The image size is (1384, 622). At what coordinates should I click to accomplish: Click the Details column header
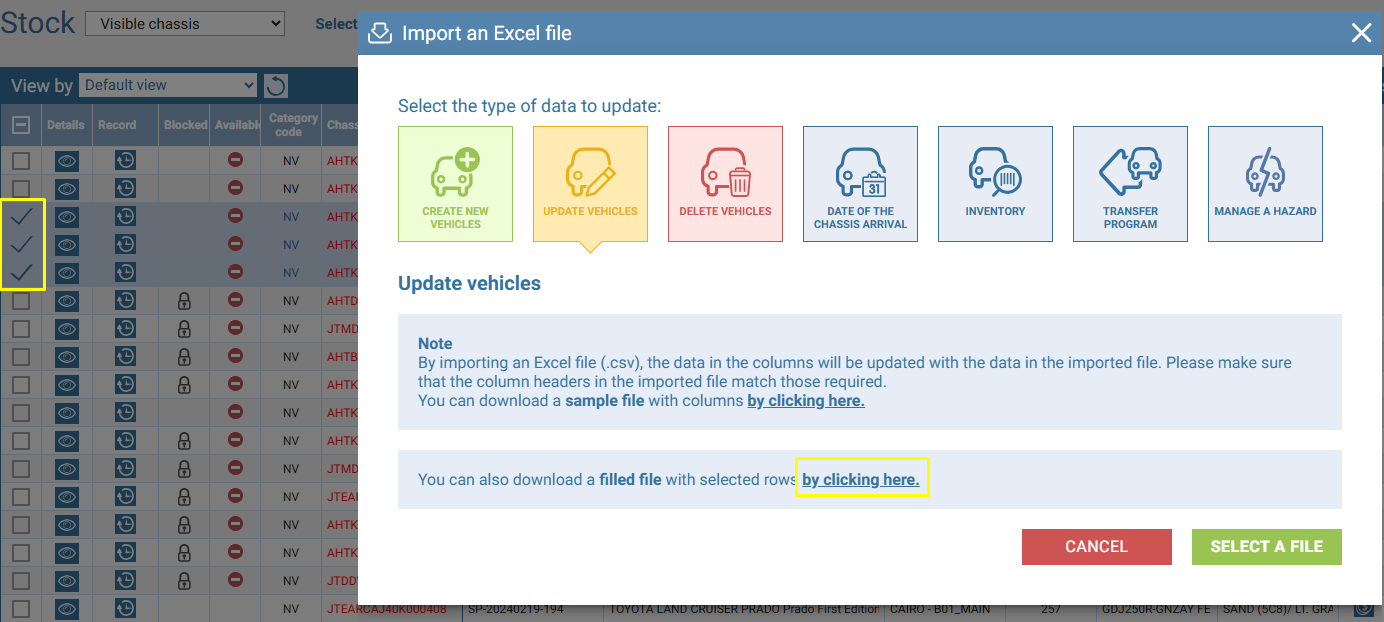(66, 125)
